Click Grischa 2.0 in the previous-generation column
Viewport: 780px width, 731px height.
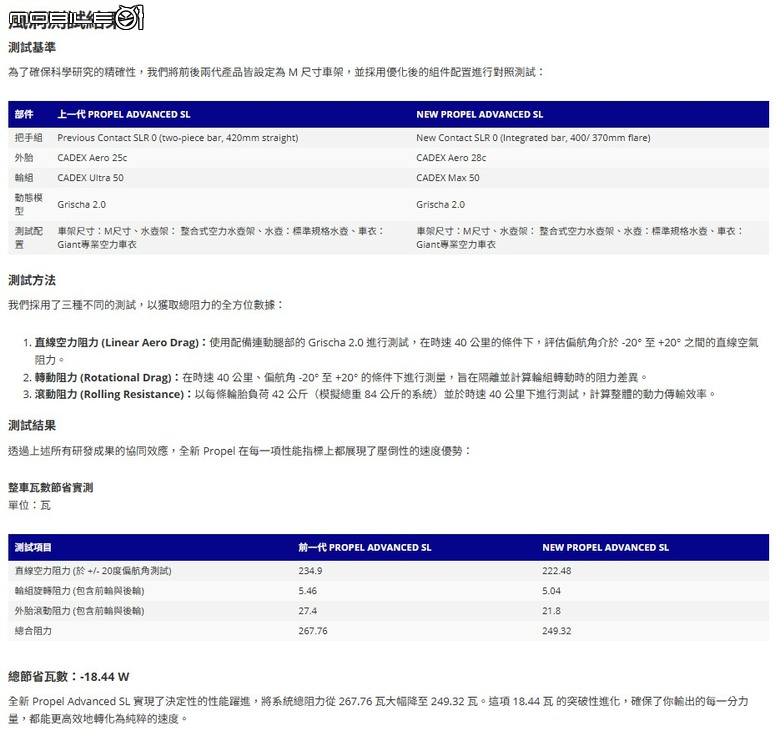(82, 205)
